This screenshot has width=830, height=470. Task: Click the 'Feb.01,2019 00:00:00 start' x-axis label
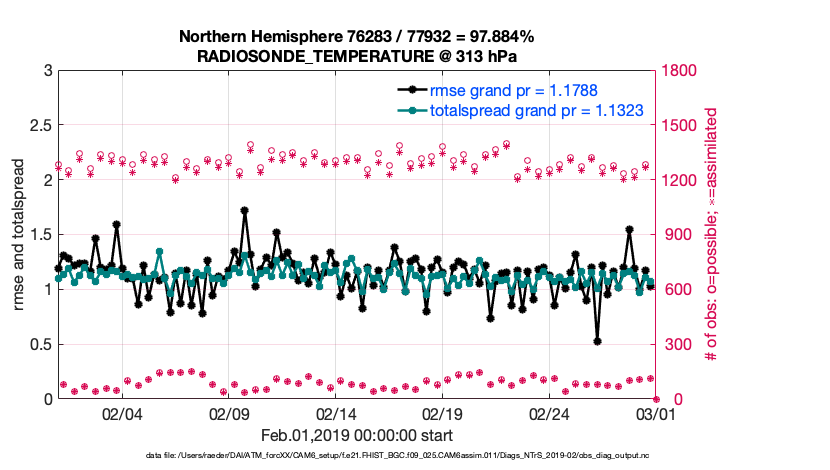(356, 436)
